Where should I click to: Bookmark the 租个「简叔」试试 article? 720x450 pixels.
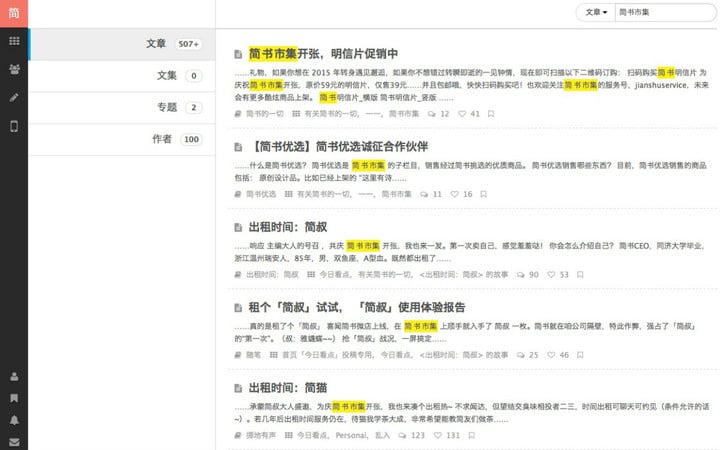click(x=580, y=355)
